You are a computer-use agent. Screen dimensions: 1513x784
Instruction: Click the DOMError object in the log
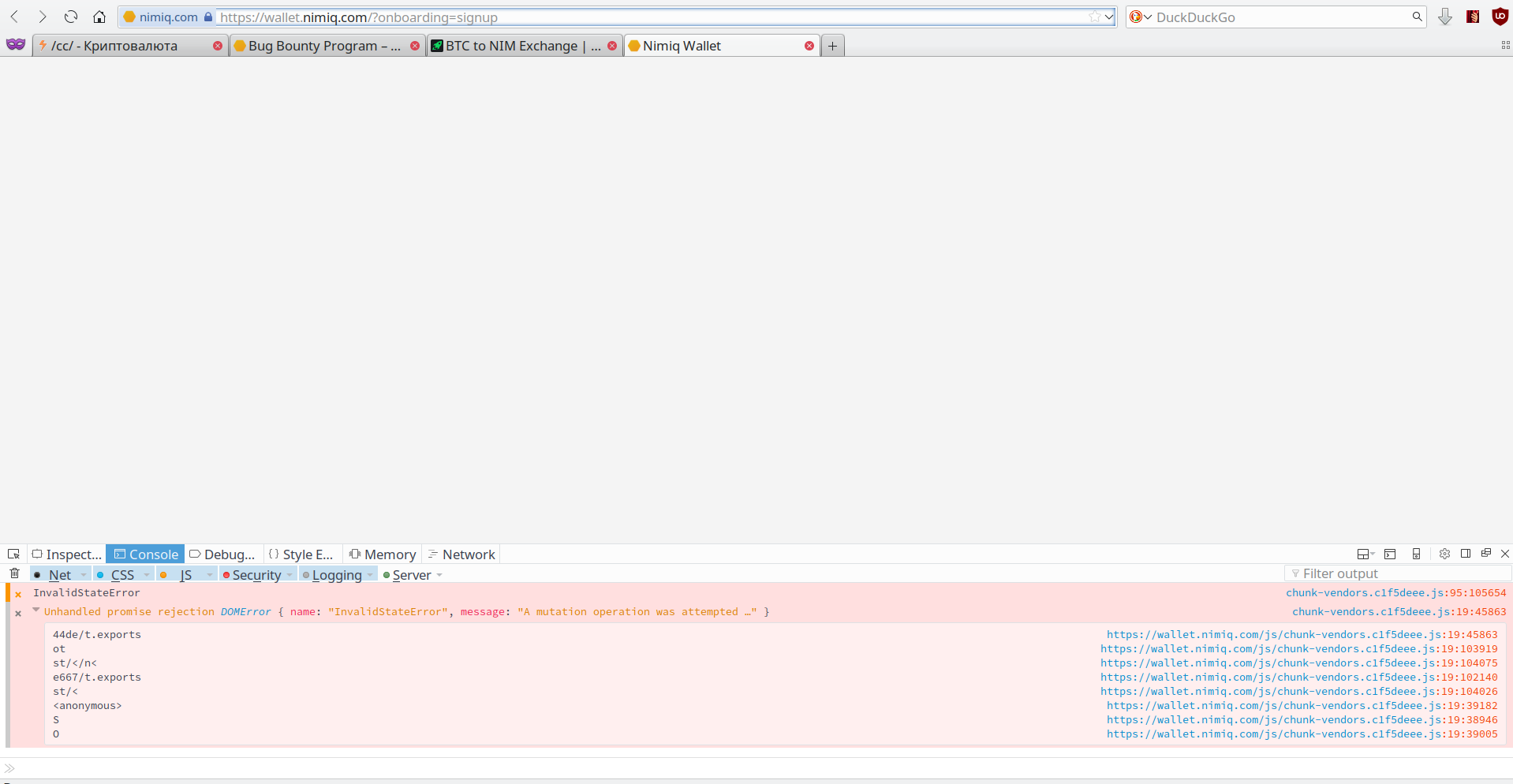245,612
